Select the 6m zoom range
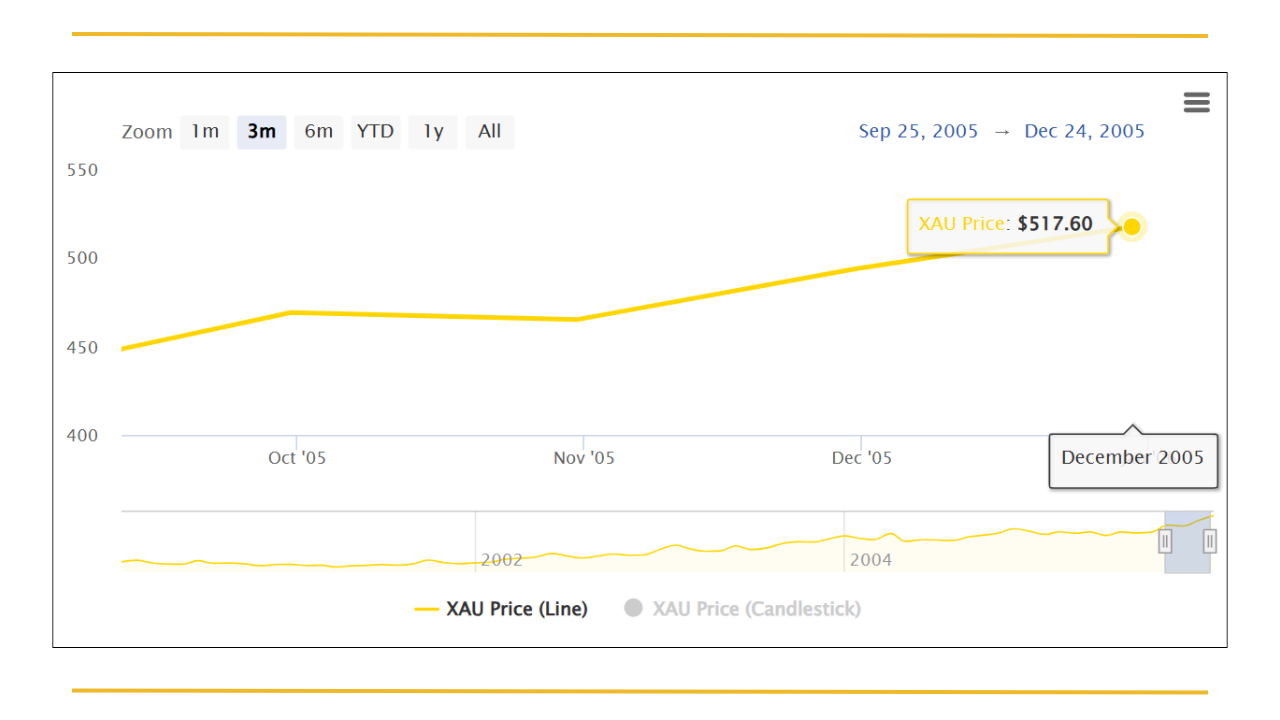 (319, 132)
